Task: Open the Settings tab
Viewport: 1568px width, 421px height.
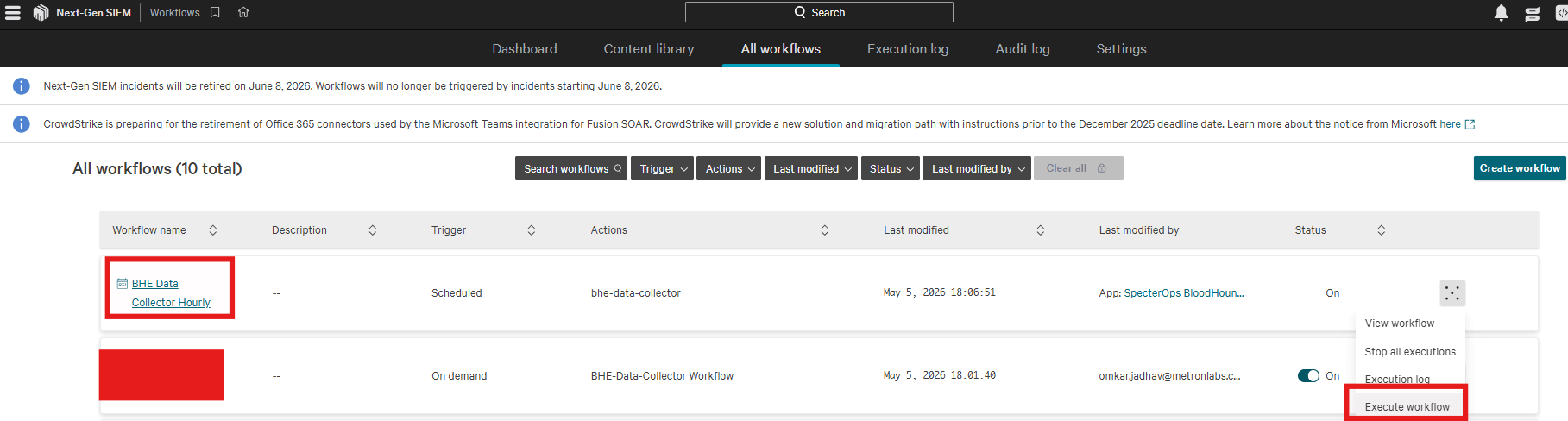Action: [1121, 49]
